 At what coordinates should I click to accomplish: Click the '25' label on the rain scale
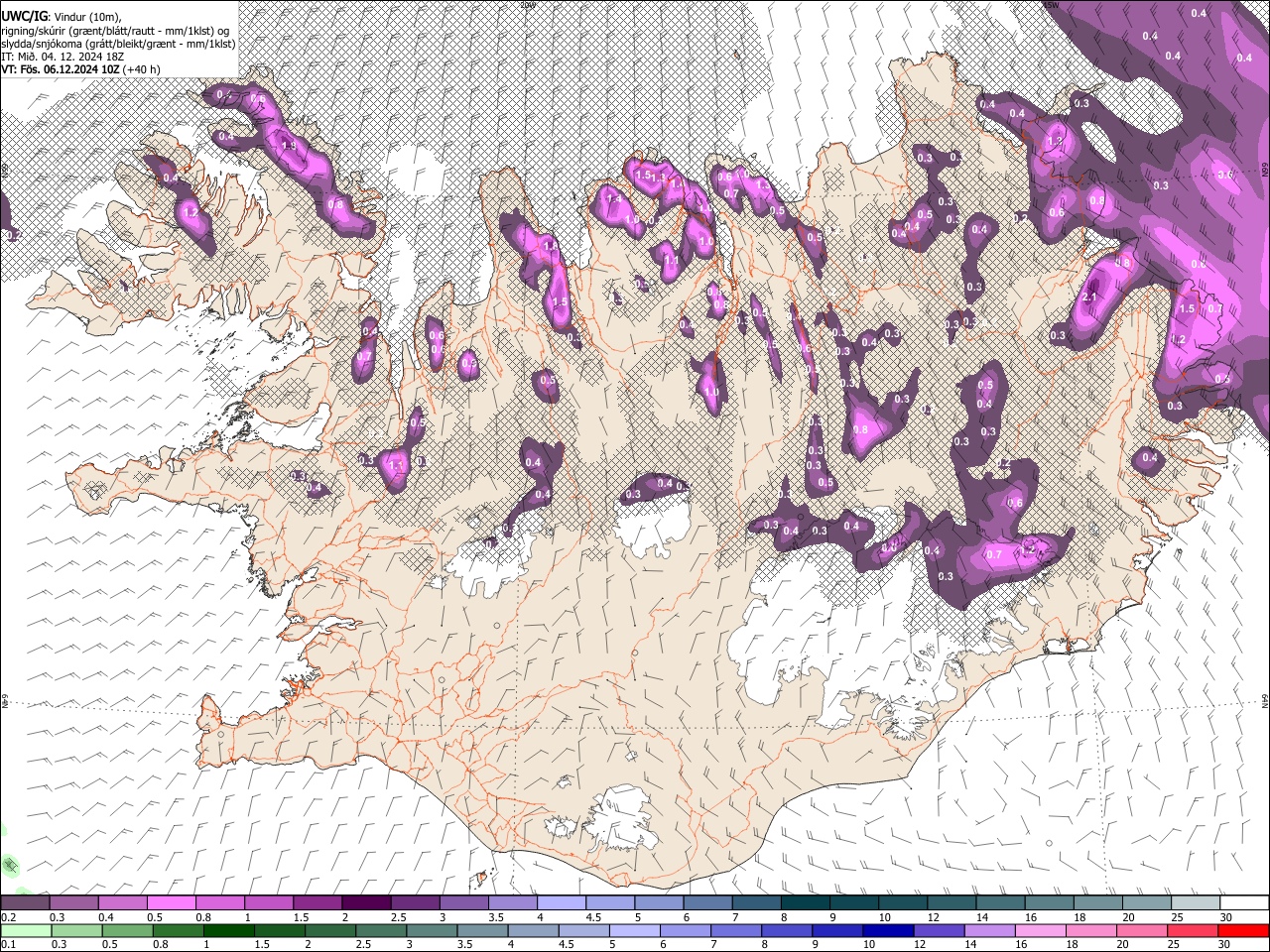(1176, 944)
